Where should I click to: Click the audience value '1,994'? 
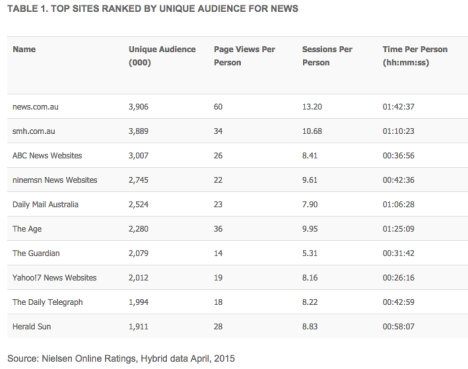point(138,302)
